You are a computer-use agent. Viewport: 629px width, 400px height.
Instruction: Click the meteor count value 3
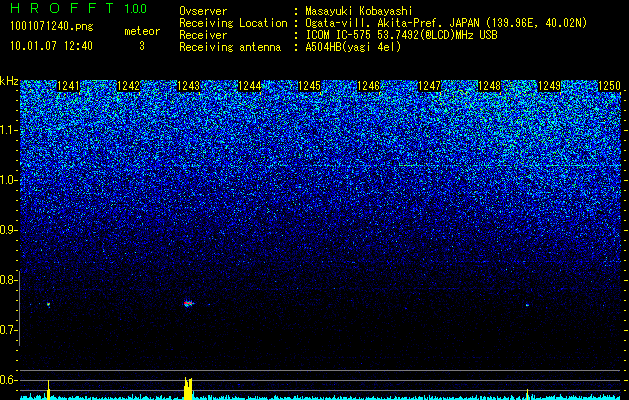142,46
